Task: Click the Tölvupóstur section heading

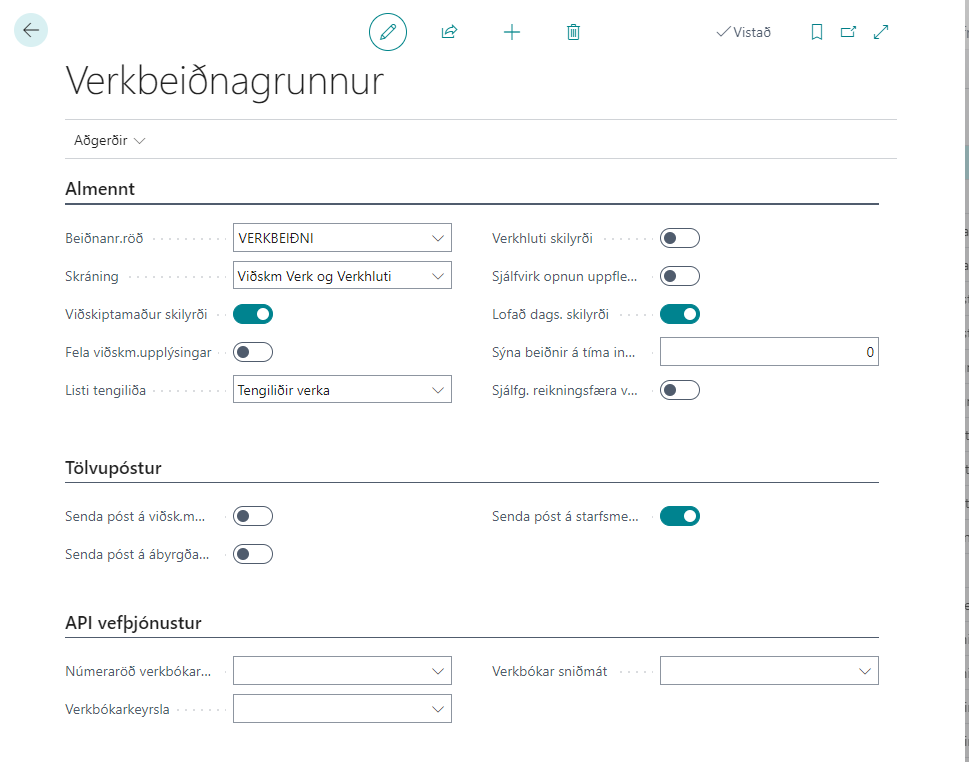Action: (113, 468)
